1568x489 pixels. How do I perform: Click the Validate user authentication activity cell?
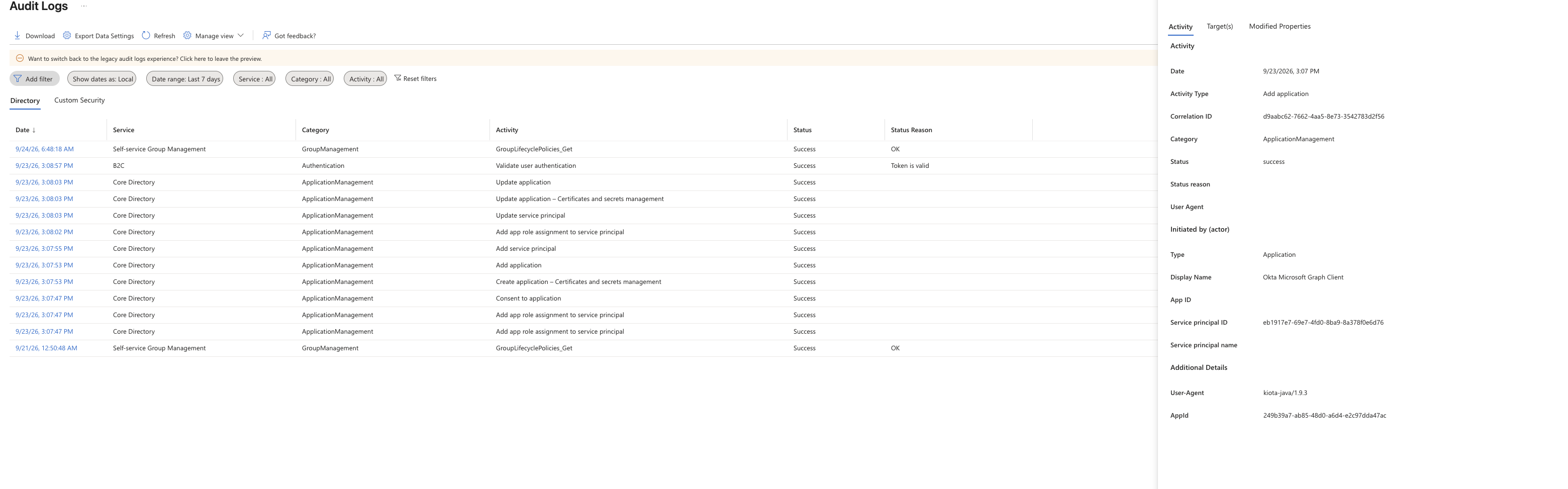point(536,166)
